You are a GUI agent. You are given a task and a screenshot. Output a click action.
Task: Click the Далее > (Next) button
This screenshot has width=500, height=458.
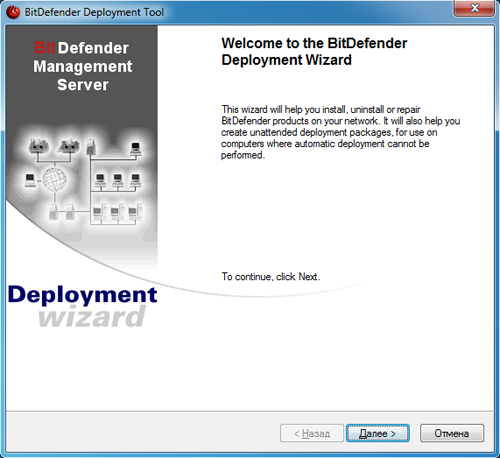tap(378, 433)
